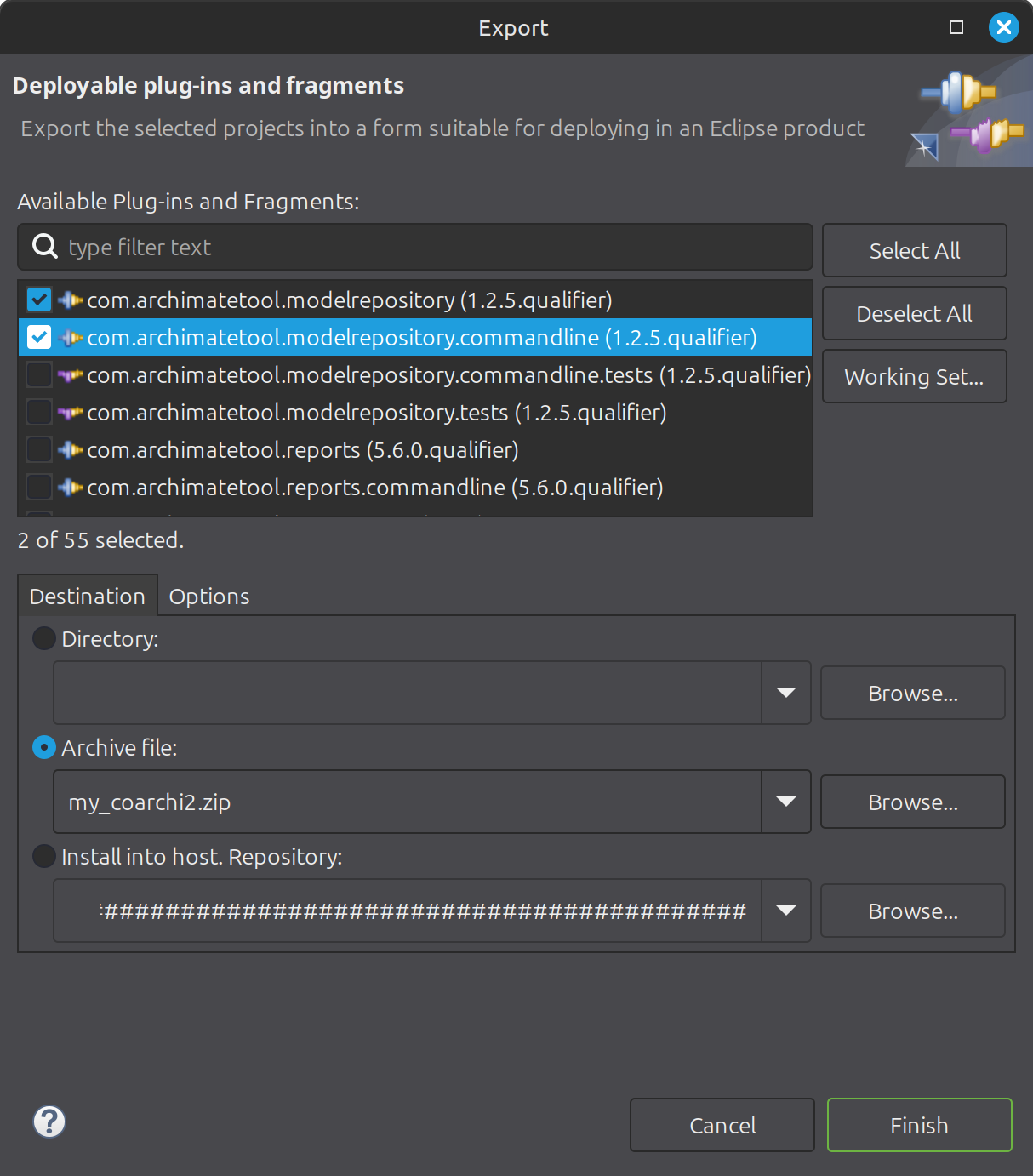
Task: Switch to the Destination tab
Action: [88, 596]
